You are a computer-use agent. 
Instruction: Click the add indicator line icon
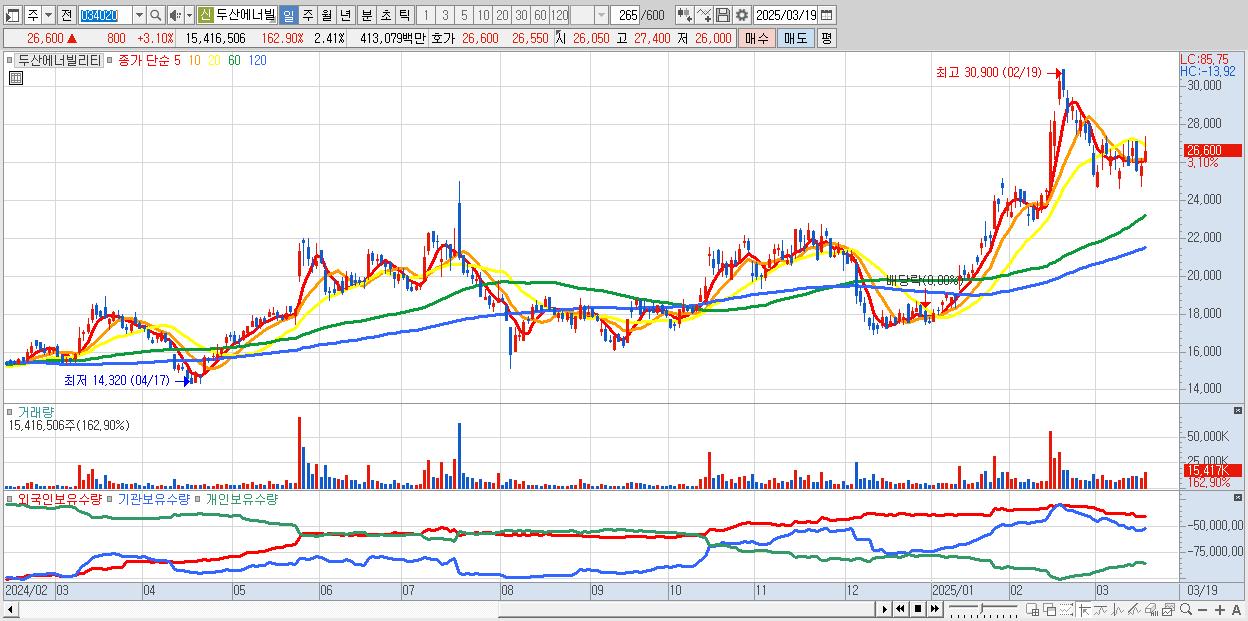click(704, 15)
